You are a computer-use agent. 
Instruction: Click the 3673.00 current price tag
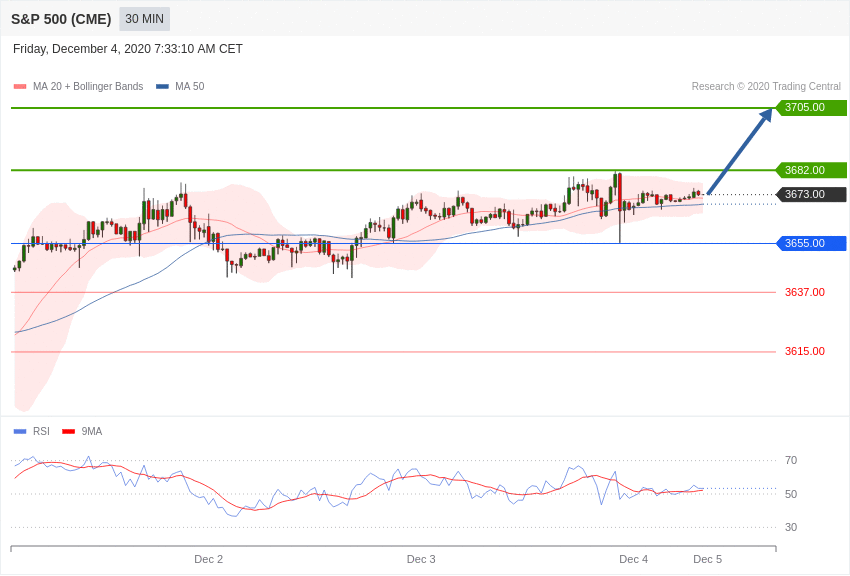tap(812, 194)
